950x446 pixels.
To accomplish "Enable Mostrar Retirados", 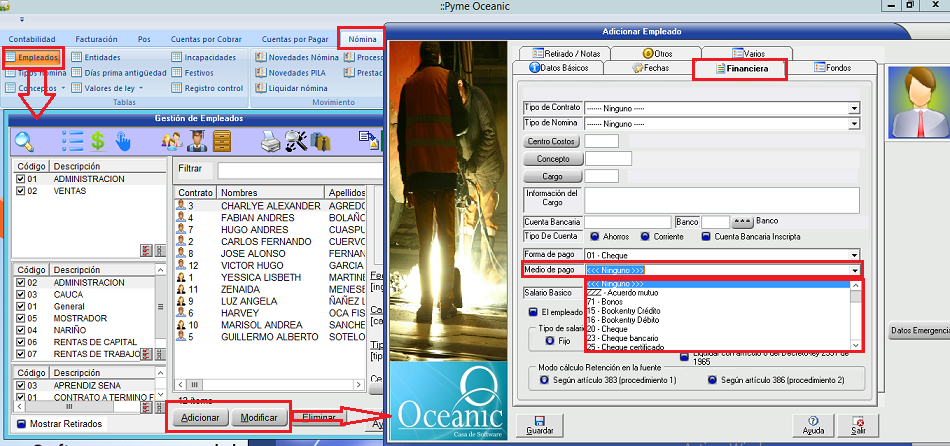I will pos(21,424).
